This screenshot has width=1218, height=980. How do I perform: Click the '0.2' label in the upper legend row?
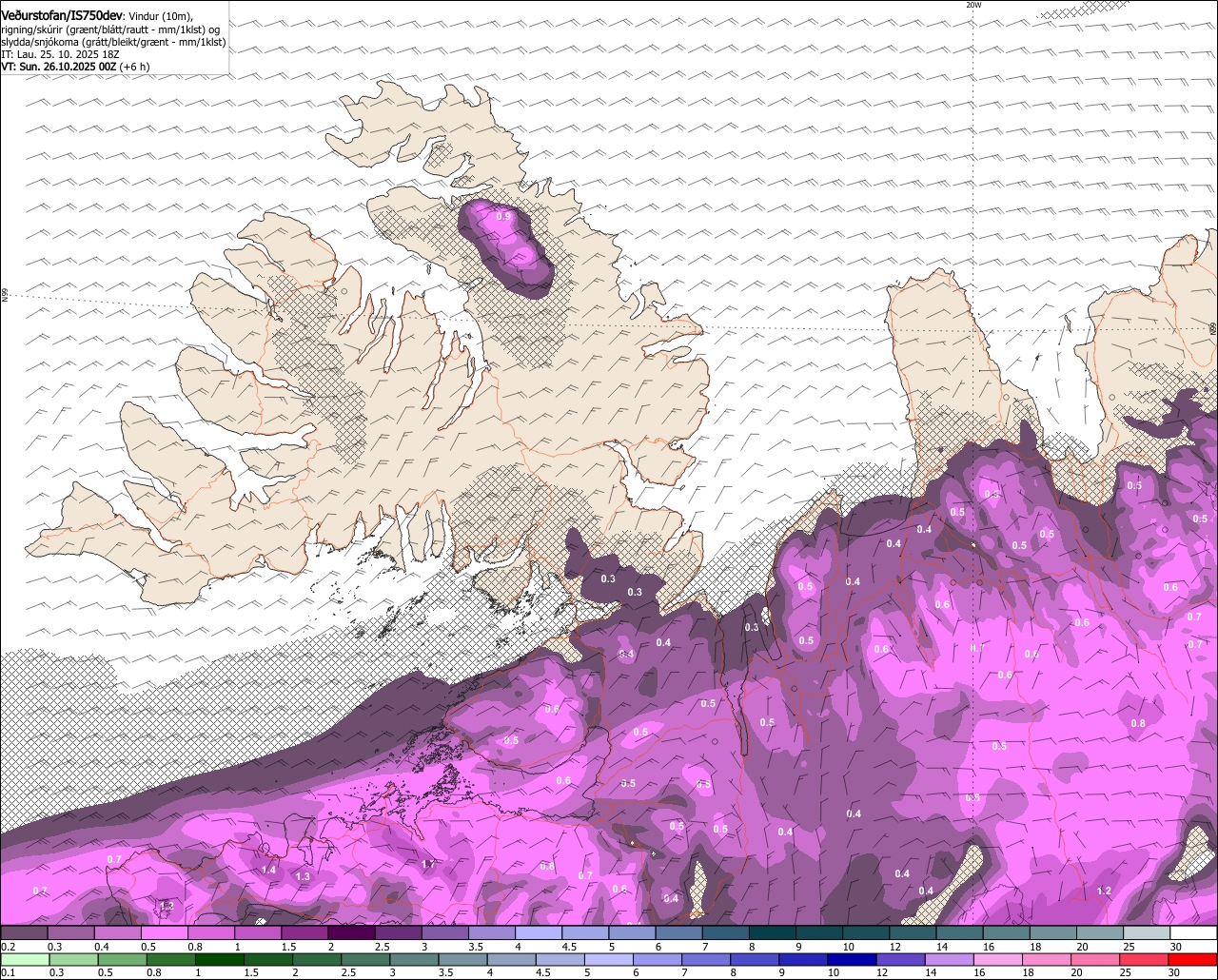(8, 947)
